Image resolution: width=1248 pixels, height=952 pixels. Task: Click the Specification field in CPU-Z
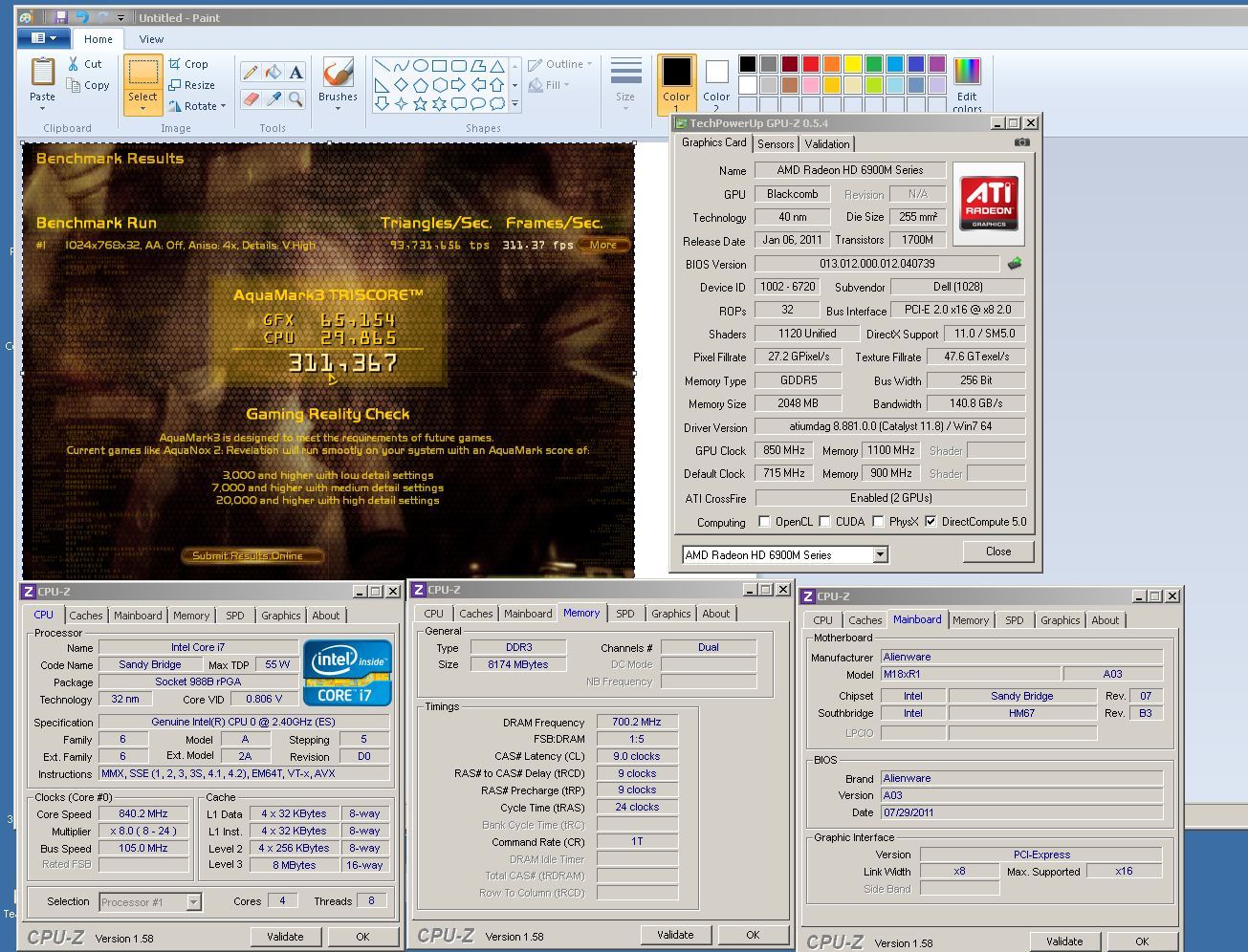245,723
